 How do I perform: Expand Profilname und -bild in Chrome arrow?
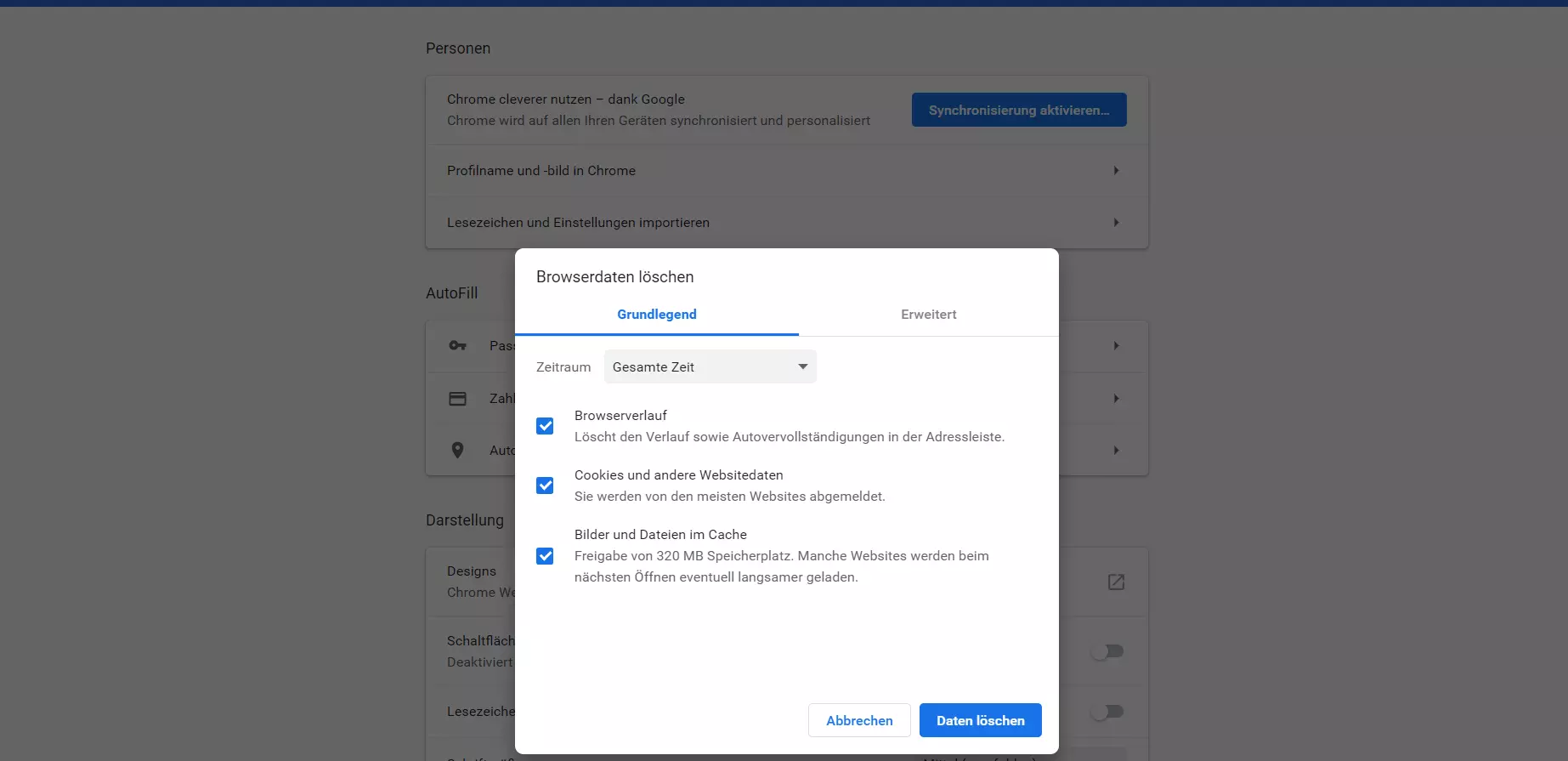(x=1116, y=170)
